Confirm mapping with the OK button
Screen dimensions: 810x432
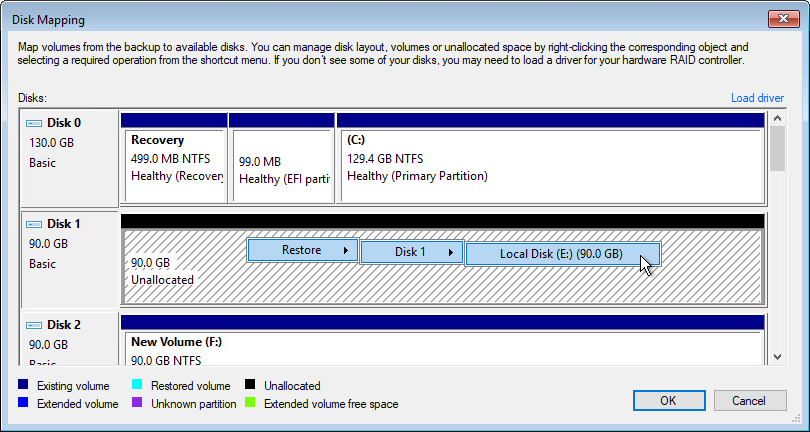pos(669,400)
